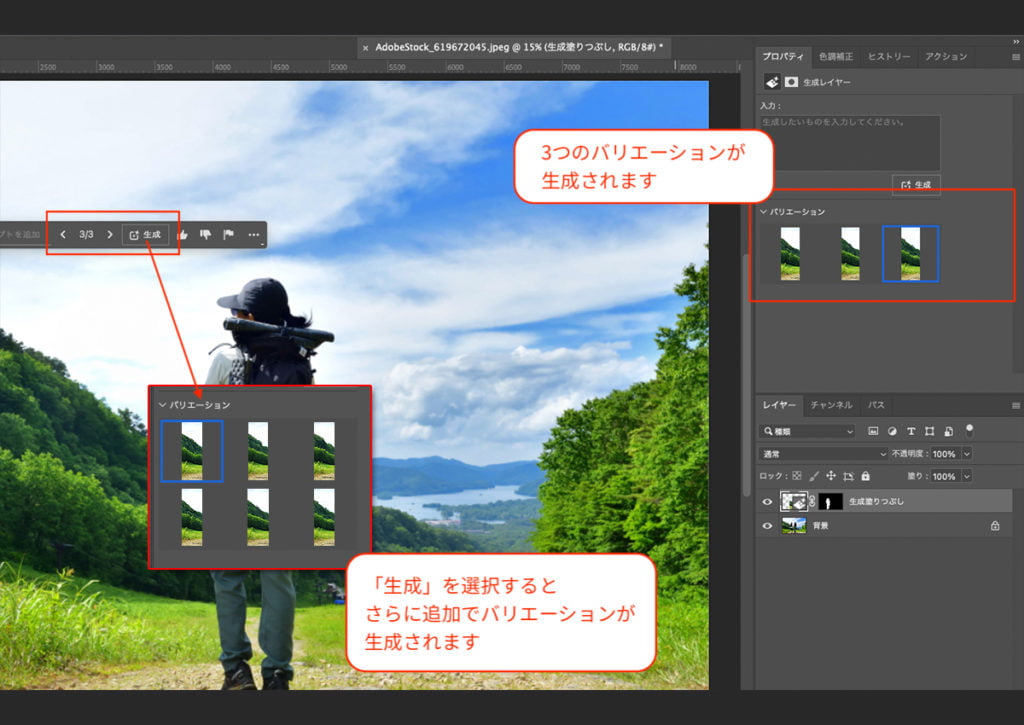Image resolution: width=1024 pixels, height=725 pixels.
Task: Toggle visibility of the 背景 layer
Action: point(768,525)
